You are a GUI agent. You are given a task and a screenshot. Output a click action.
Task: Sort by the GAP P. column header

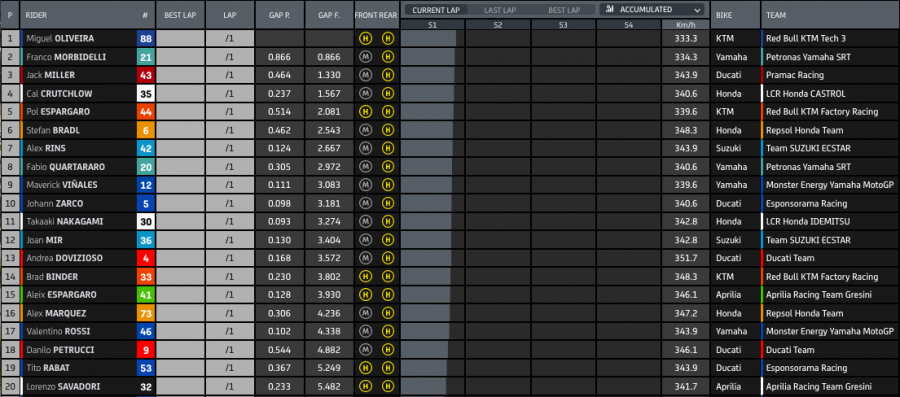[x=280, y=15]
